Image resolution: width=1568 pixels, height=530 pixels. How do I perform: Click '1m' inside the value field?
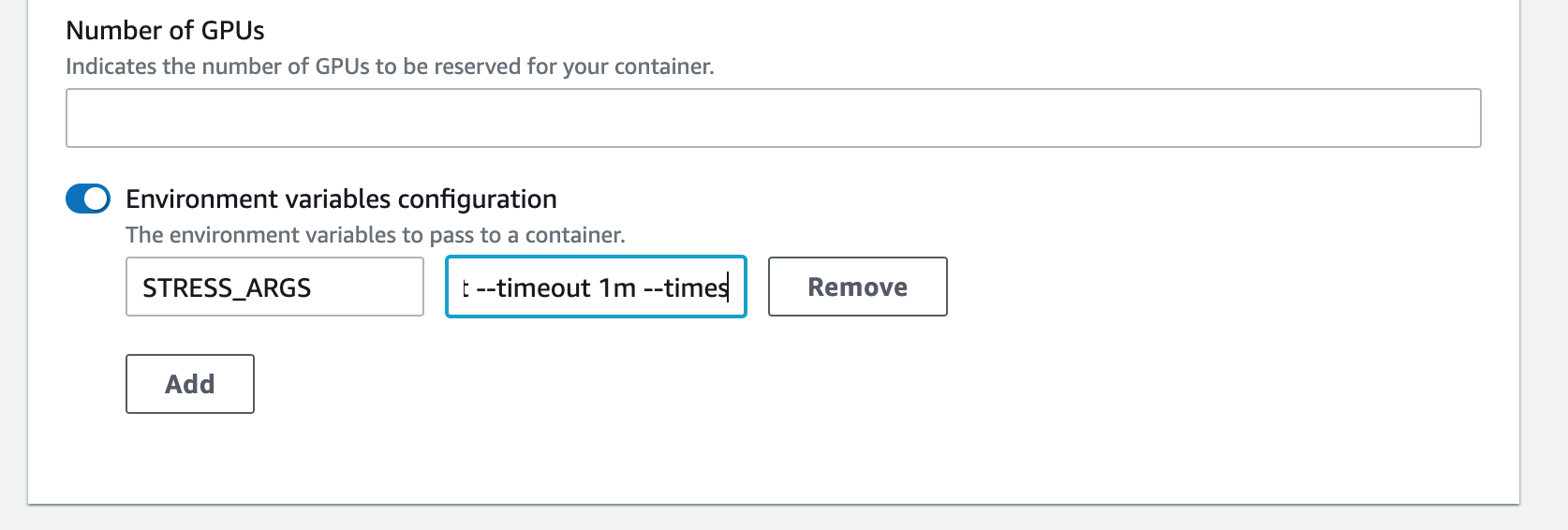pos(617,287)
